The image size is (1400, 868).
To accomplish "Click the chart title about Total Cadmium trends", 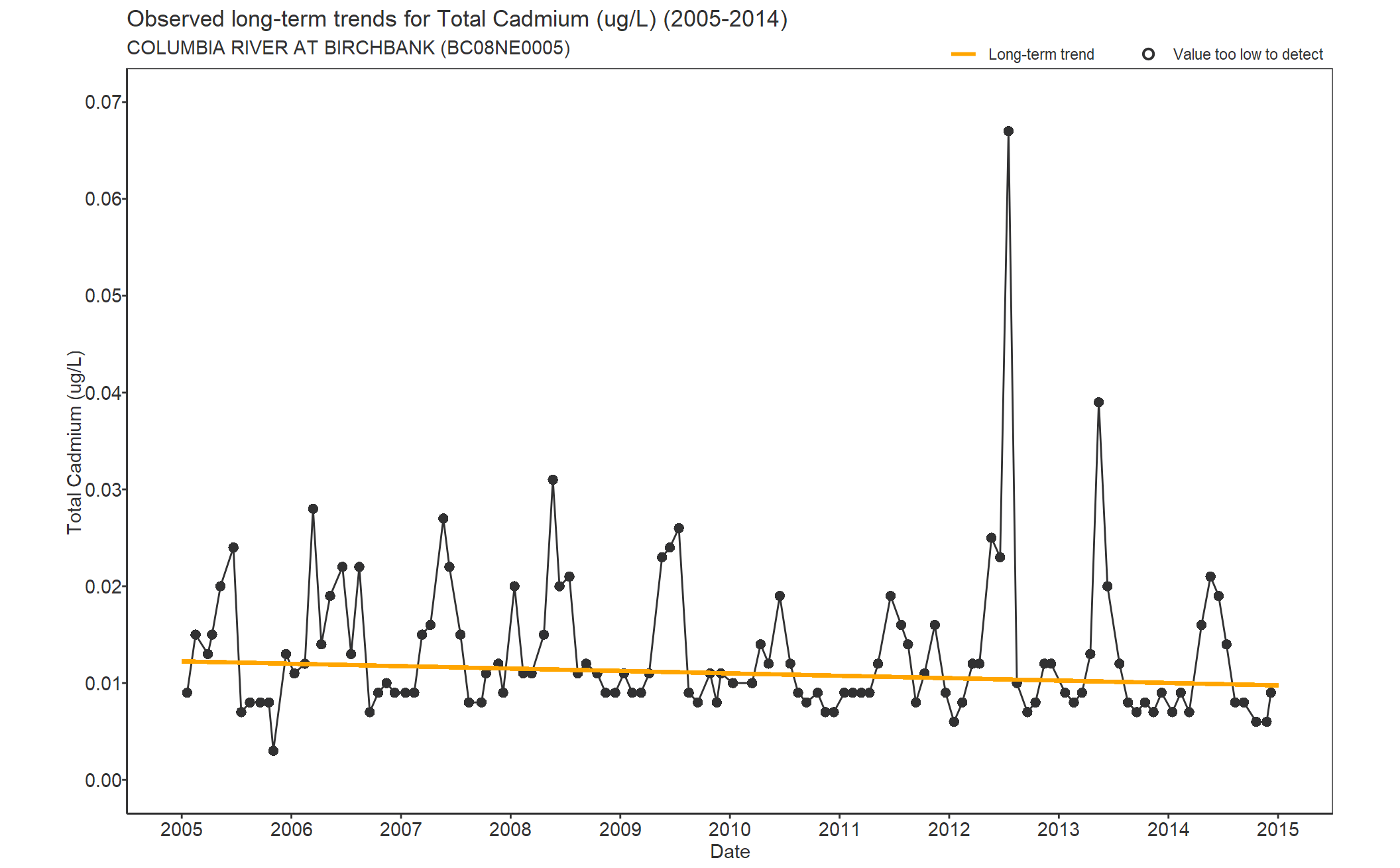I will pos(457,19).
